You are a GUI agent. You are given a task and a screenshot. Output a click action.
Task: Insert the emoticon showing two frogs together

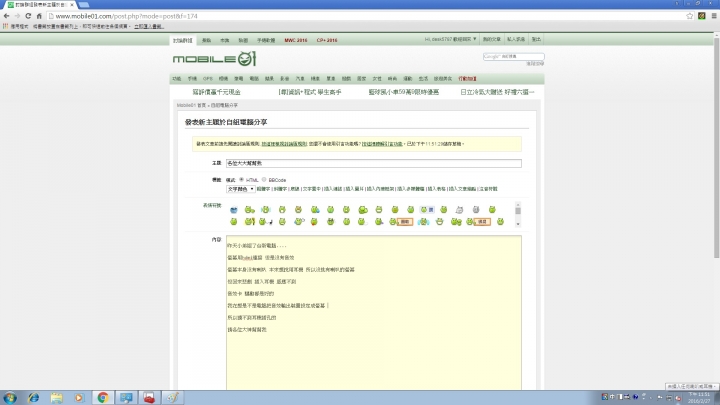456,222
